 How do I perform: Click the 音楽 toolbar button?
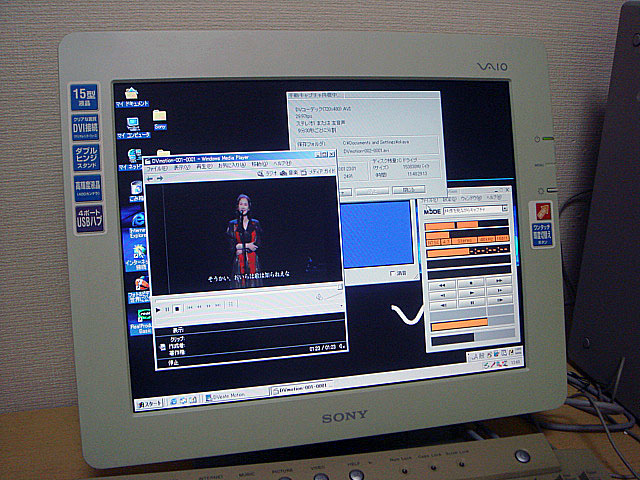tap(289, 173)
